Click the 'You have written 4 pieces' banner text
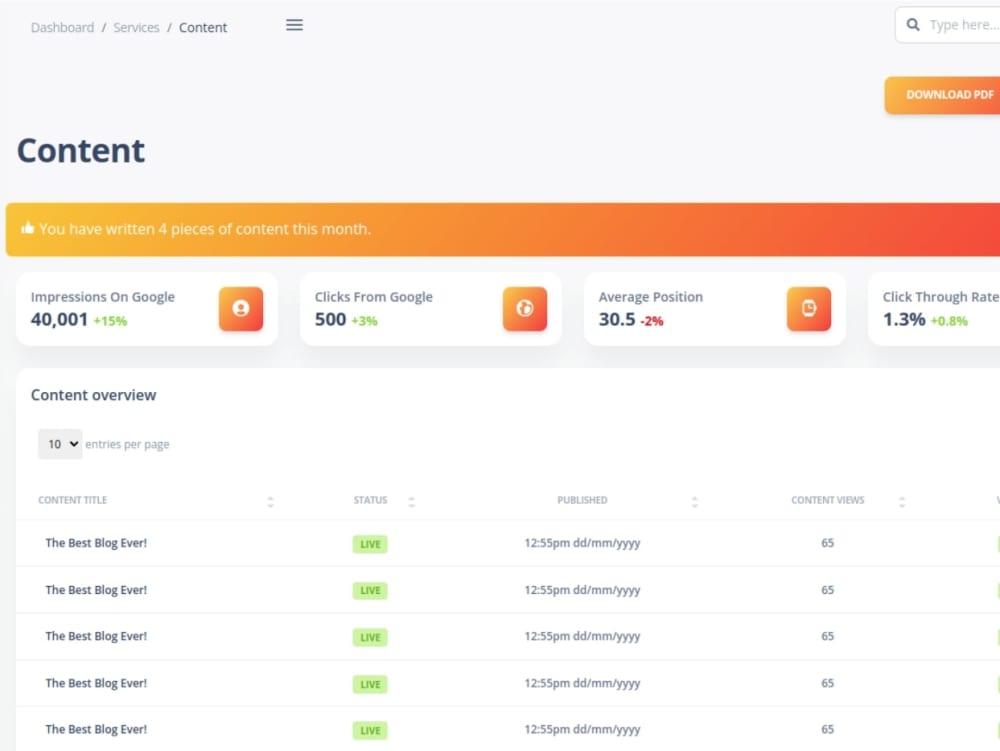1000x751 pixels. coord(205,229)
